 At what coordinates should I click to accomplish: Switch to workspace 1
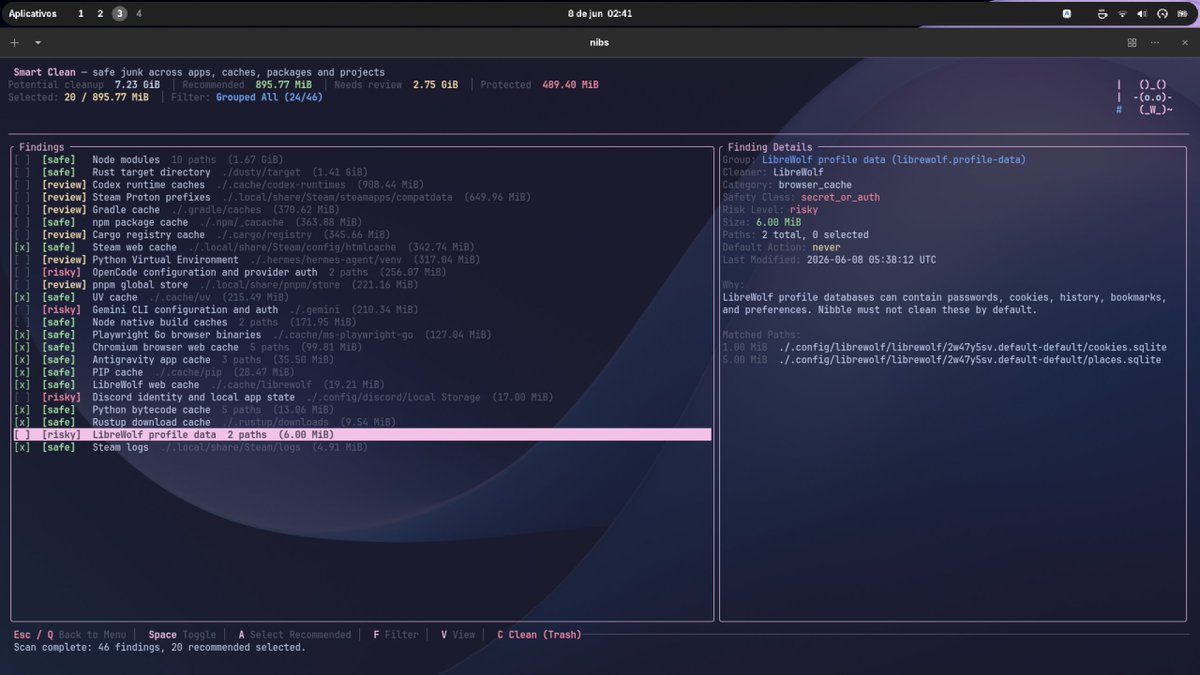(x=81, y=14)
